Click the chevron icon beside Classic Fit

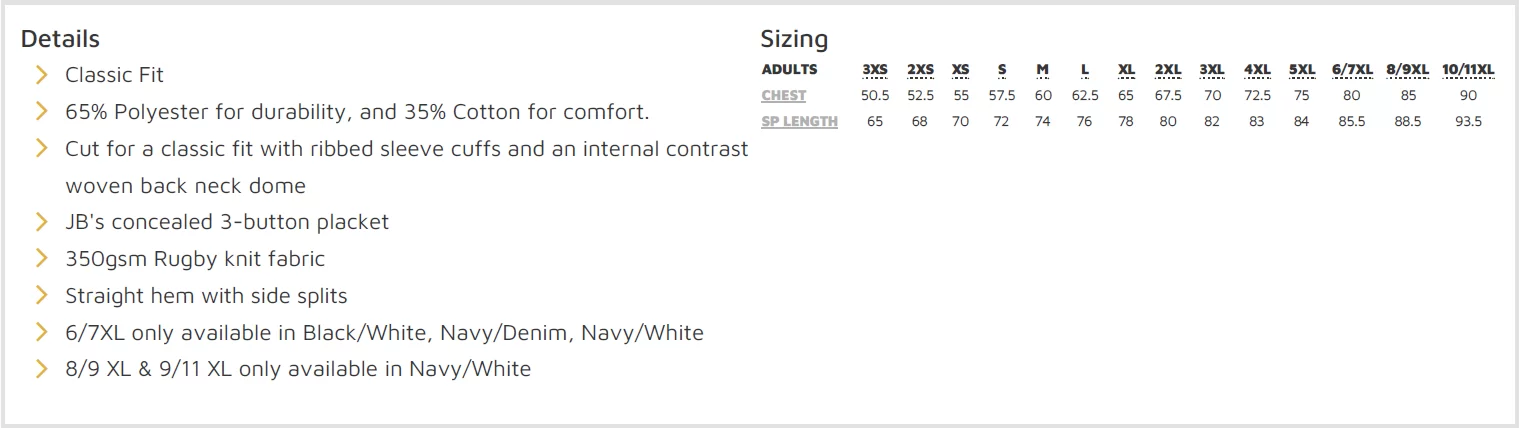[42, 74]
